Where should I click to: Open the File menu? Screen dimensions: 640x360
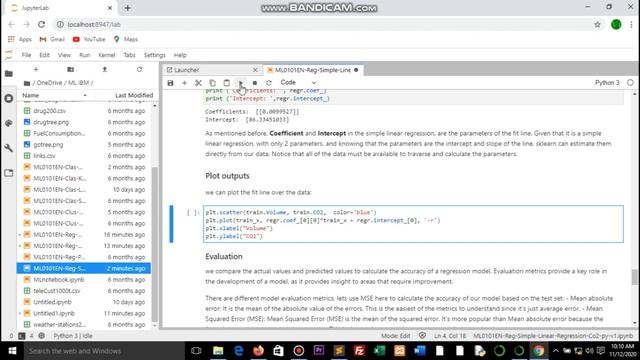click(27, 55)
